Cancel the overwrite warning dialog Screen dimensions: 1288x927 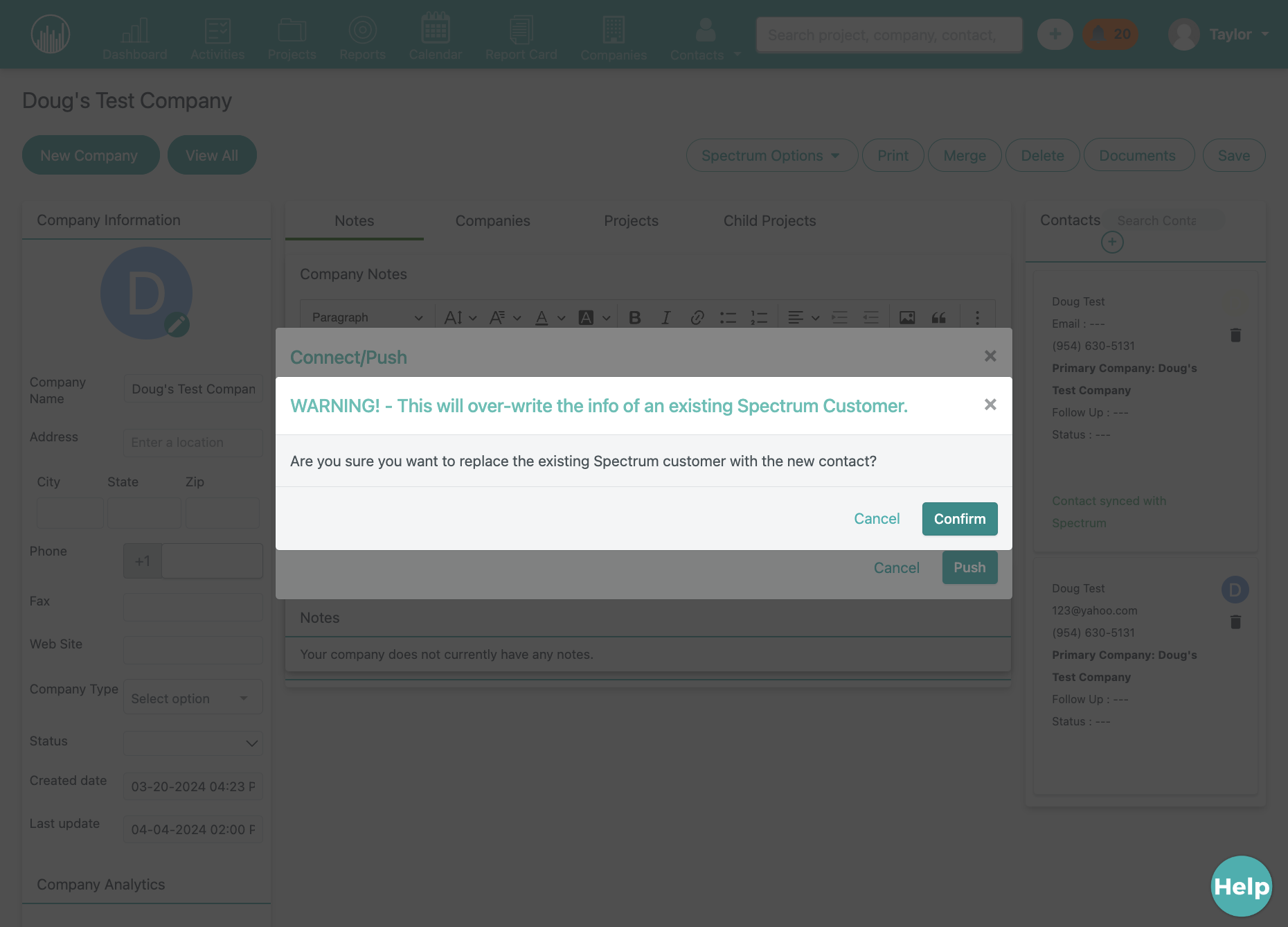[877, 519]
